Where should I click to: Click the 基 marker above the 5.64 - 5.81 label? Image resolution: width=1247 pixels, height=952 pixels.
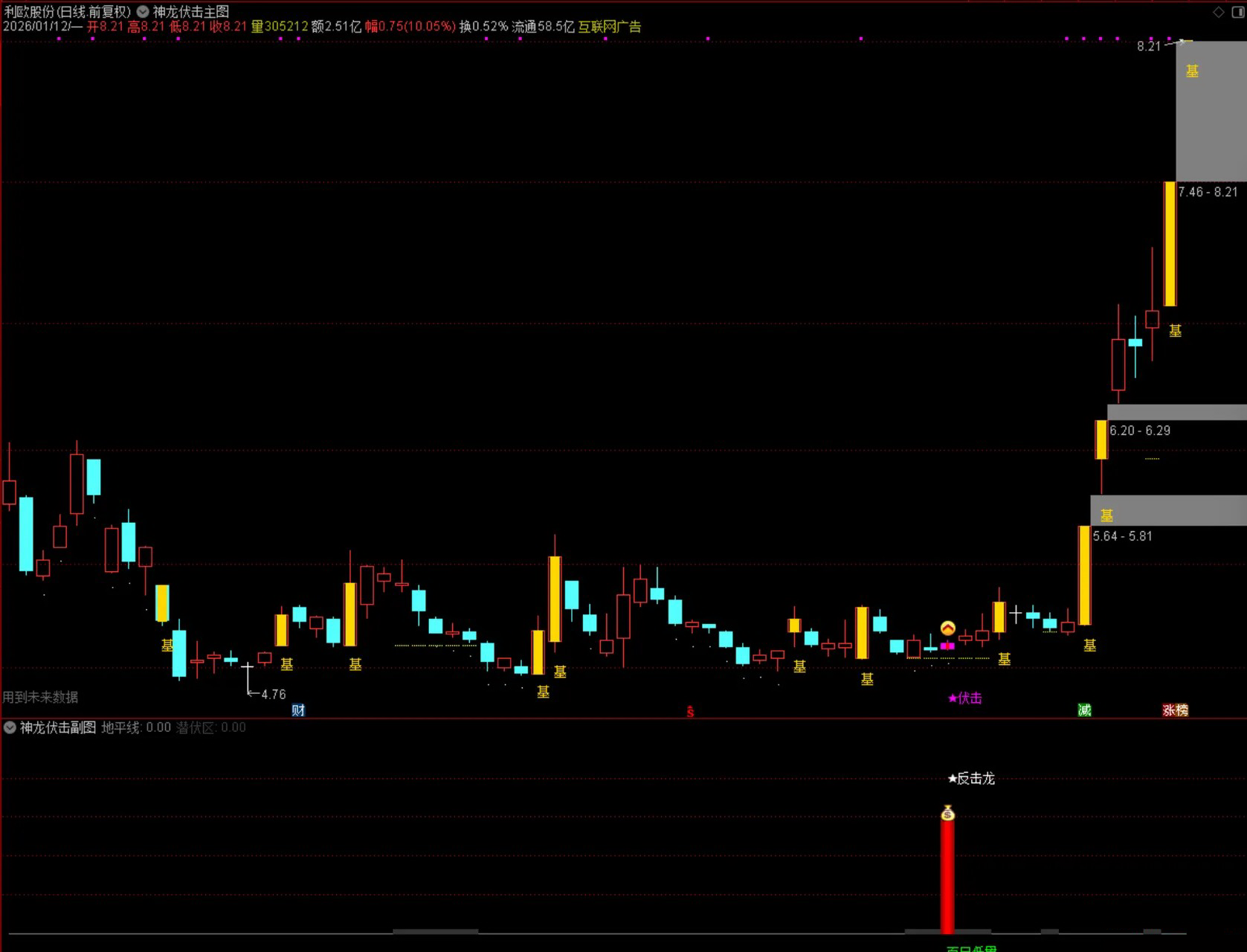click(x=1106, y=515)
